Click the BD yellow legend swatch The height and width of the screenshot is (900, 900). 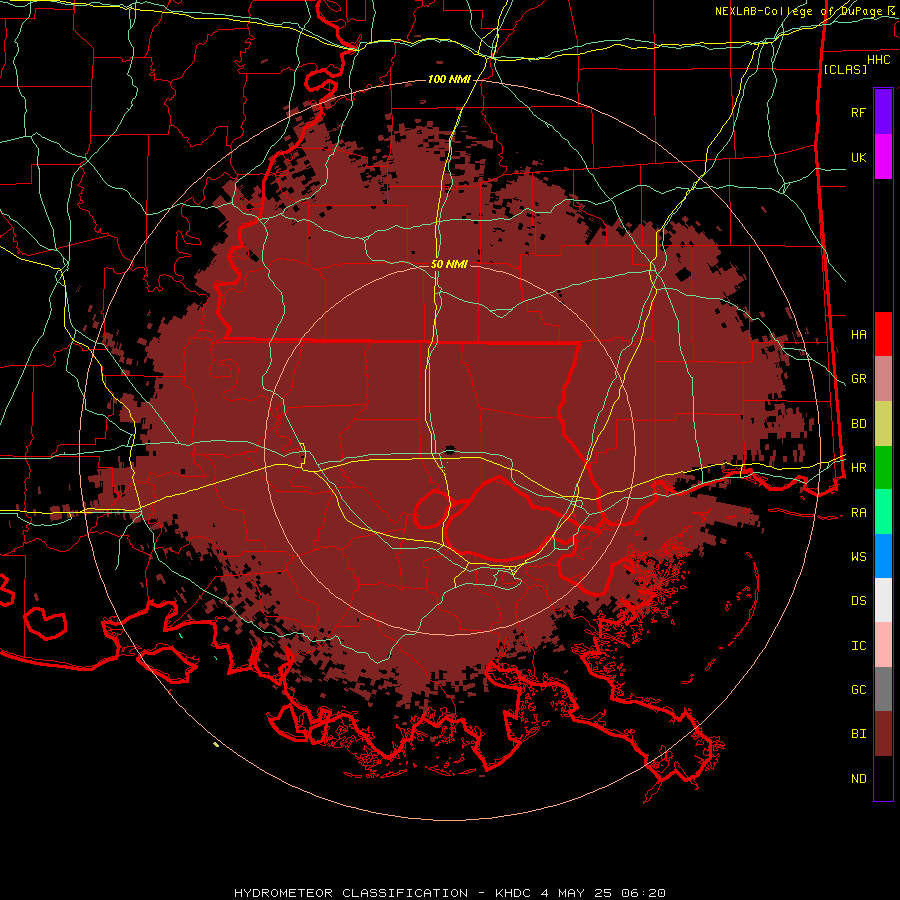point(883,424)
